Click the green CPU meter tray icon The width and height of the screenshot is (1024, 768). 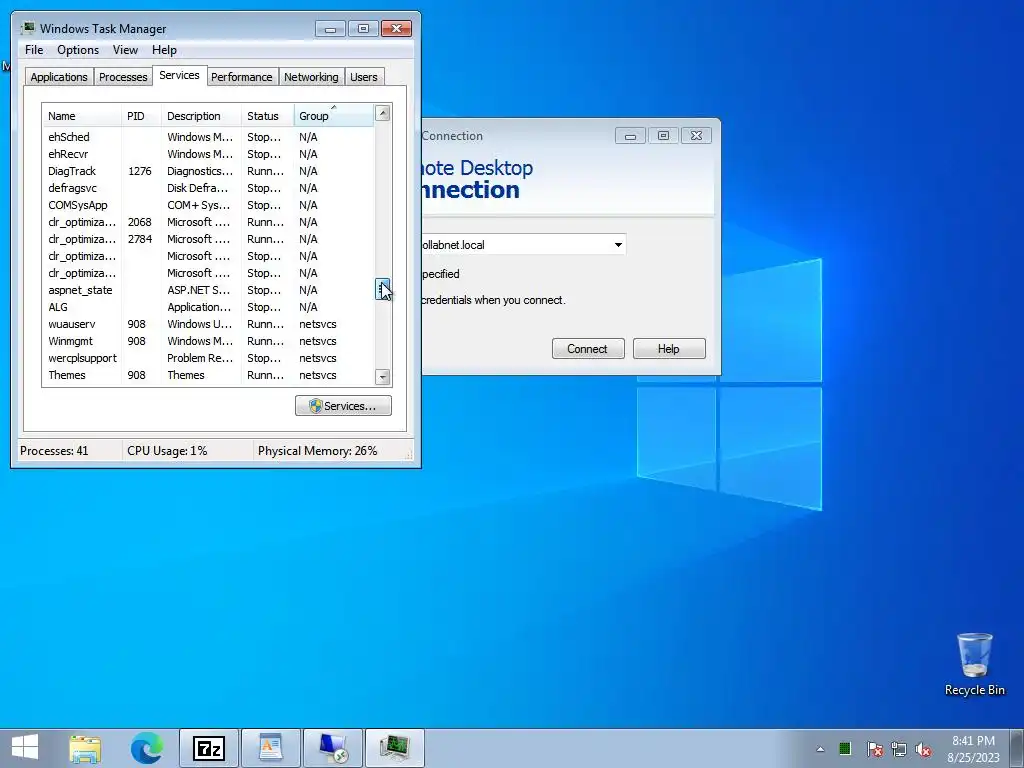point(844,748)
